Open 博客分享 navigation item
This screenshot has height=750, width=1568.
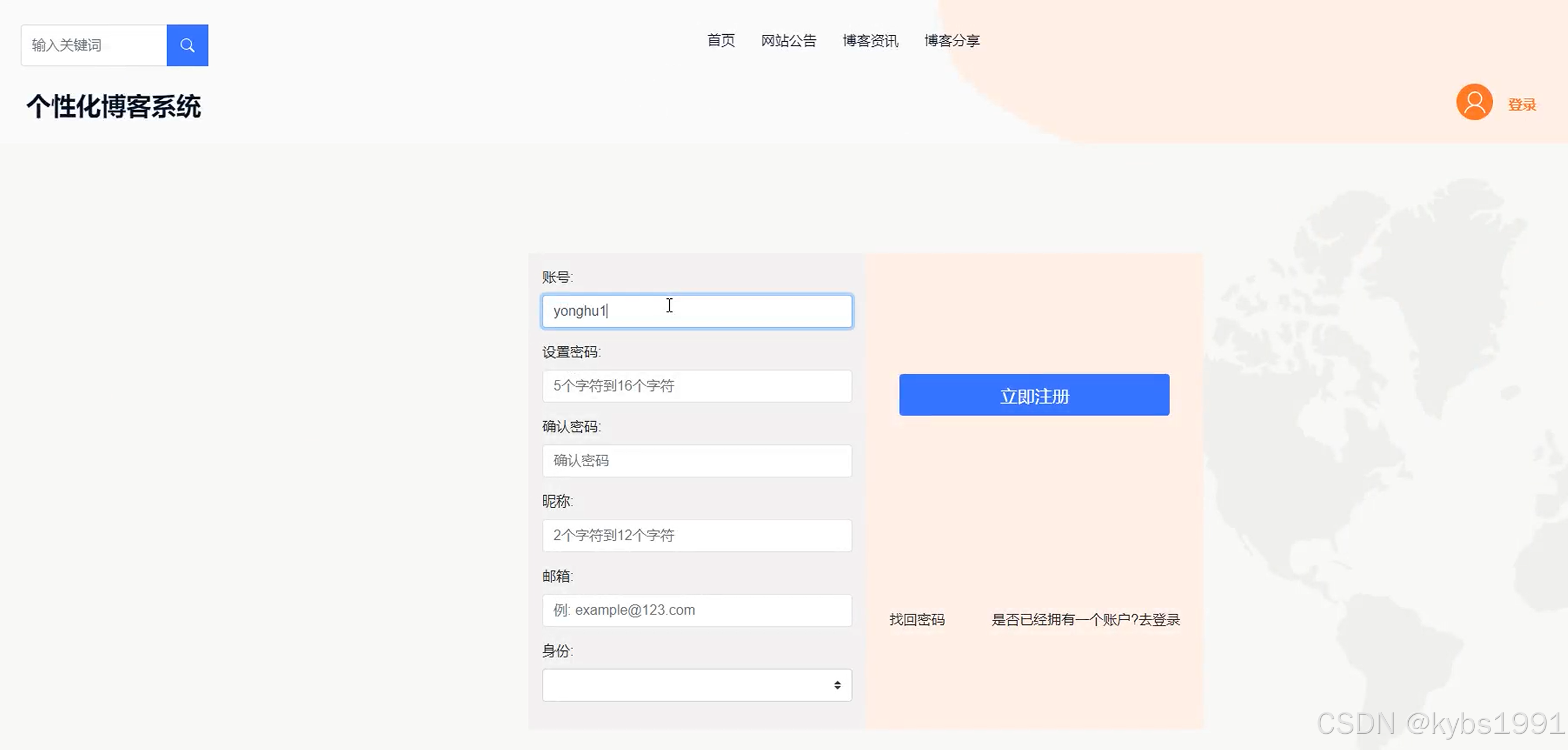point(952,41)
